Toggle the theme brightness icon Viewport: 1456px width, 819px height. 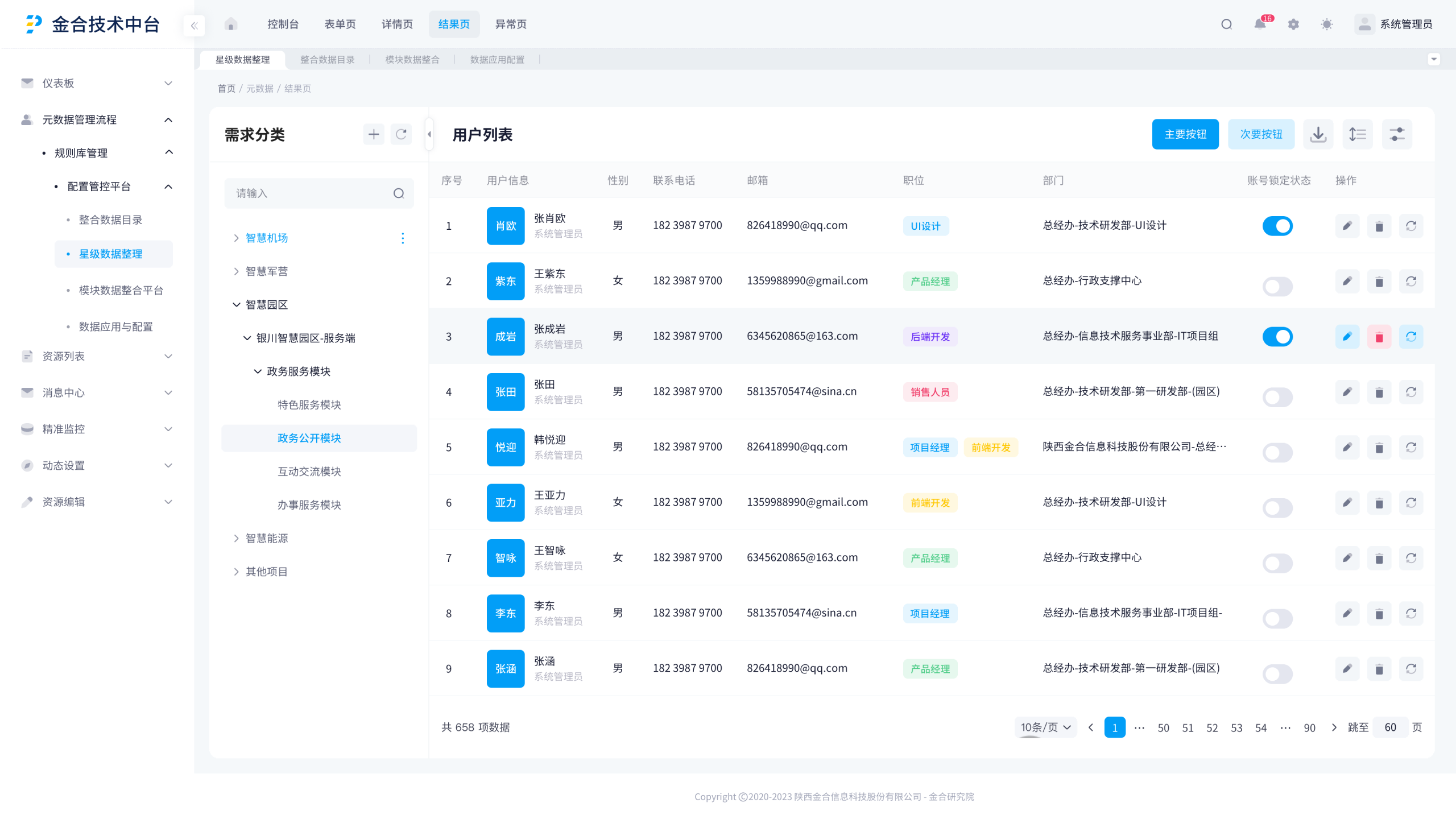[x=1326, y=24]
